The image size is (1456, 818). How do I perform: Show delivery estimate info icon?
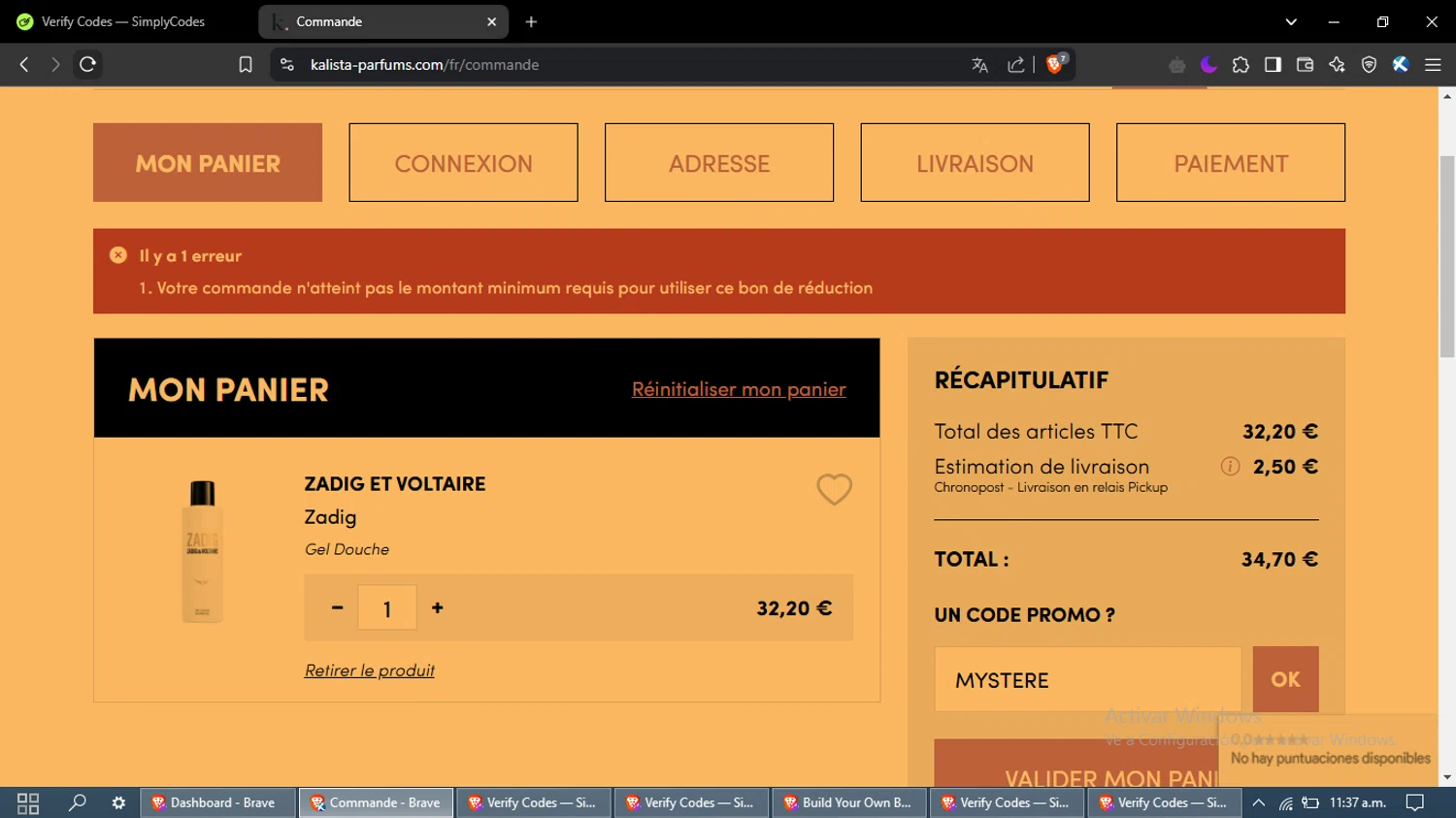click(x=1230, y=467)
